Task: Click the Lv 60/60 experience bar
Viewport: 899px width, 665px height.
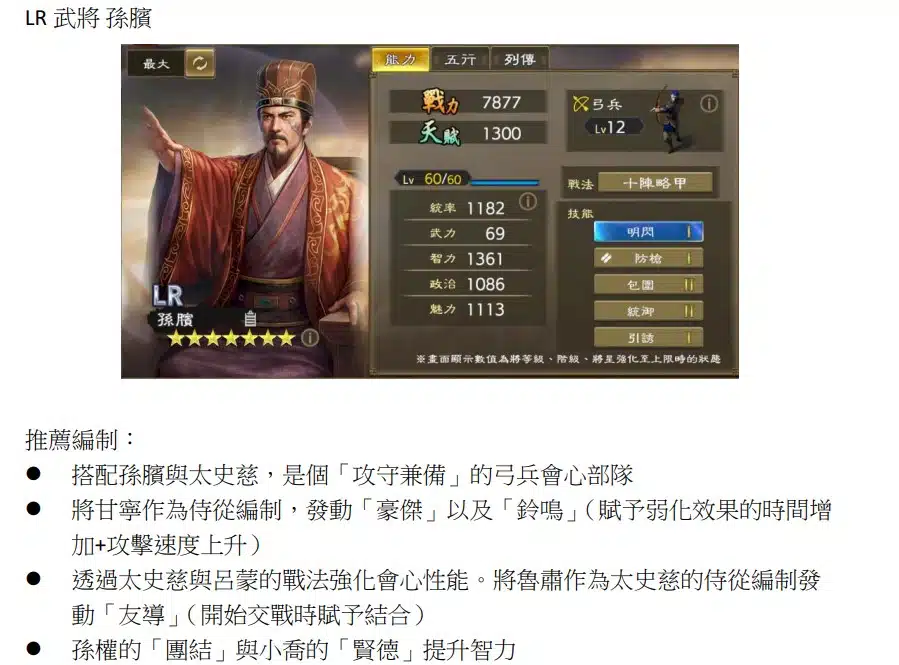Action: click(505, 183)
